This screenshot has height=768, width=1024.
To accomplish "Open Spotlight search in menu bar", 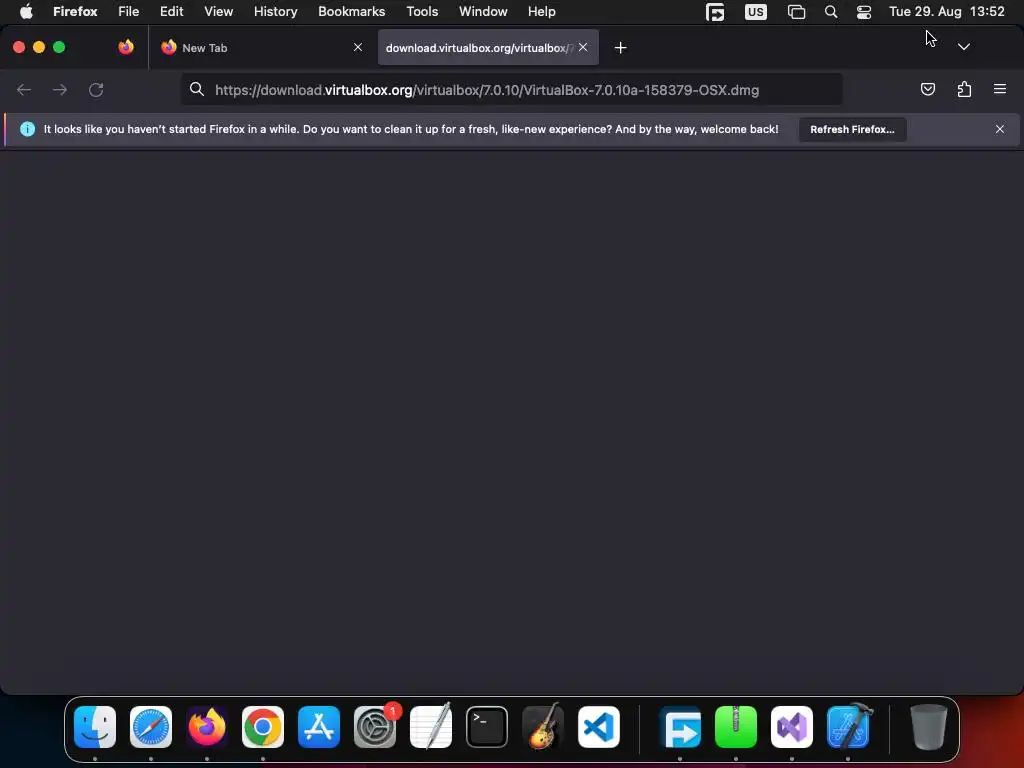I will 831,12.
